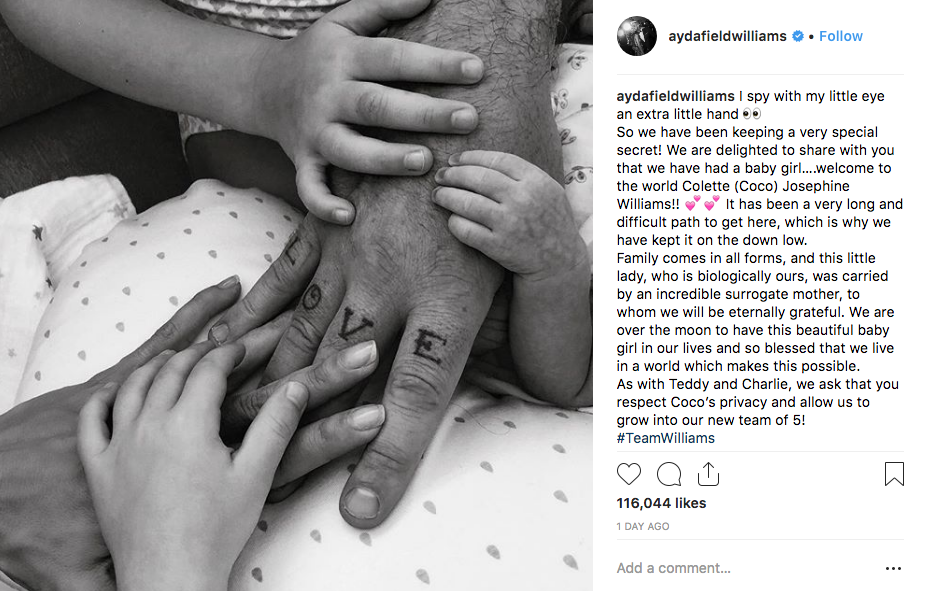Open comments via speech bubble icon
This screenshot has width=928, height=591.
pyautogui.click(x=669, y=474)
